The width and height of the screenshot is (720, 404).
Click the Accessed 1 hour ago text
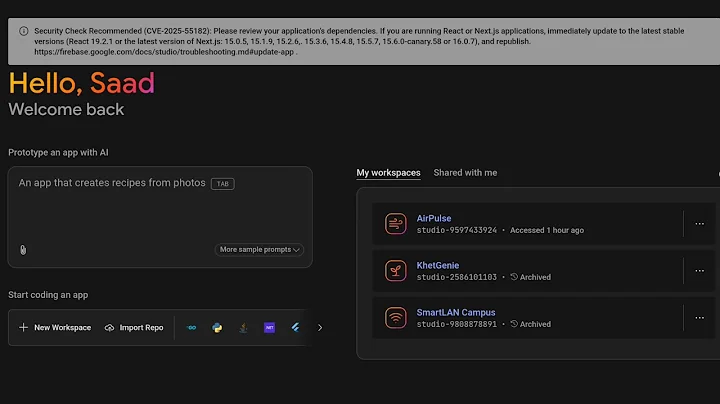pos(547,230)
